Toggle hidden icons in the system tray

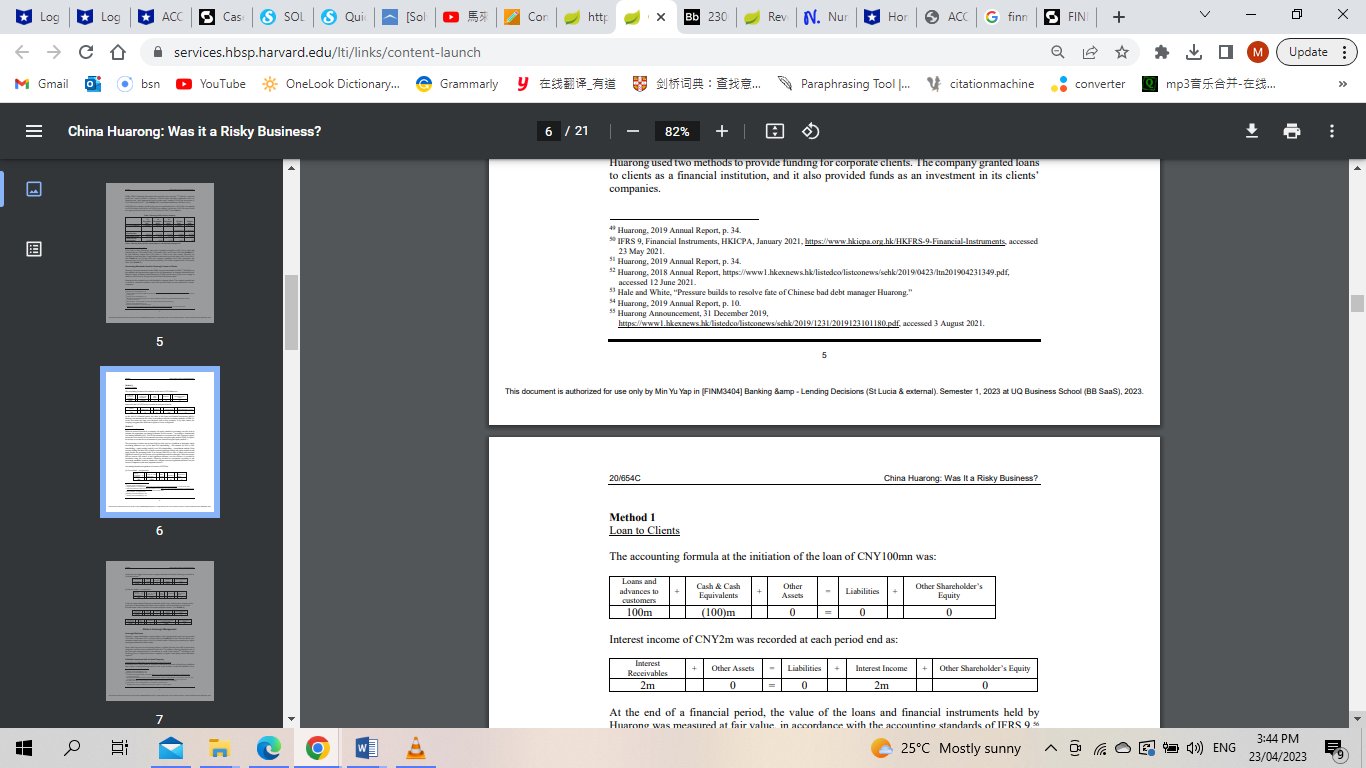pyautogui.click(x=1049, y=748)
